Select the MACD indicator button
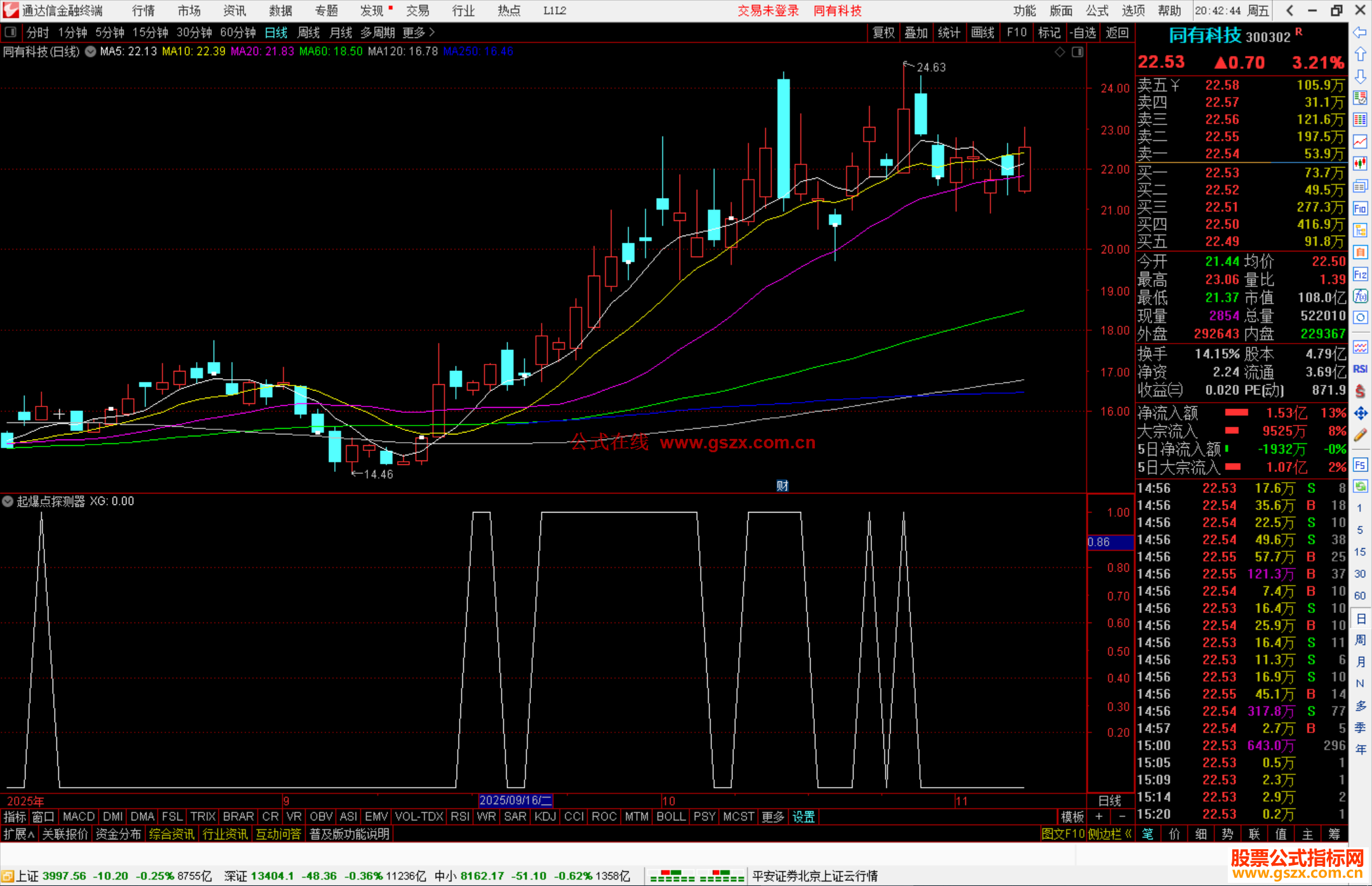 click(79, 816)
